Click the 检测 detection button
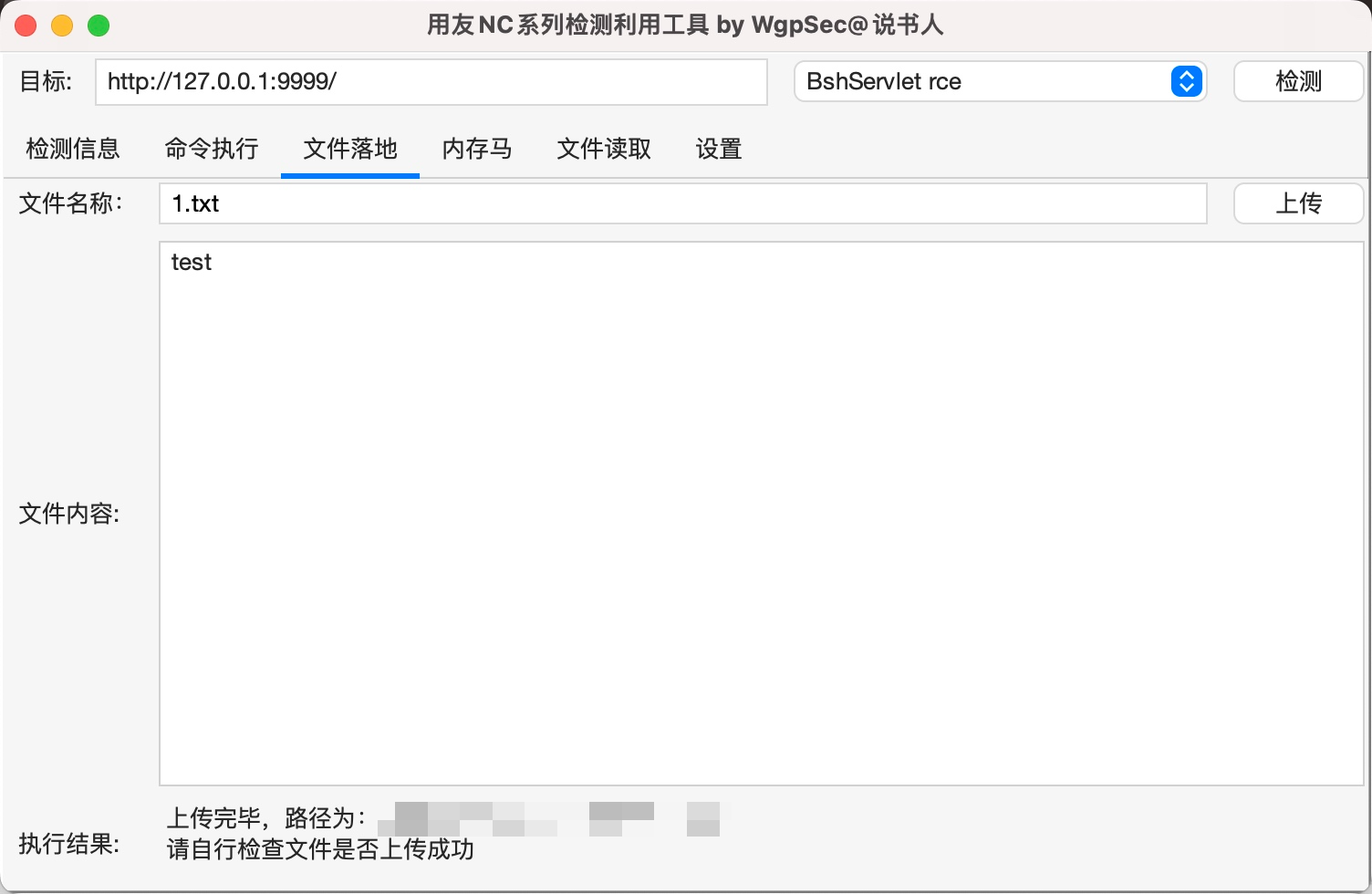Screen dimensions: 1372x894 click(x=1297, y=81)
